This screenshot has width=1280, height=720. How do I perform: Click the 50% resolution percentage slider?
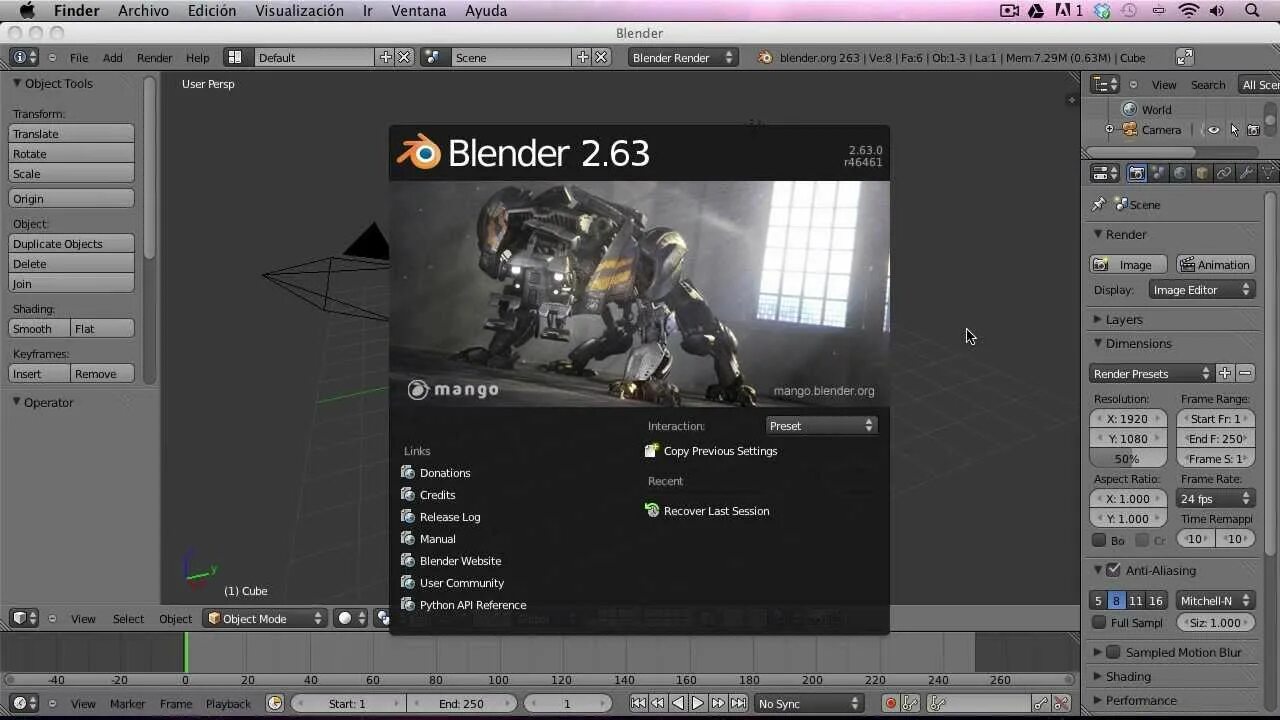click(1128, 459)
